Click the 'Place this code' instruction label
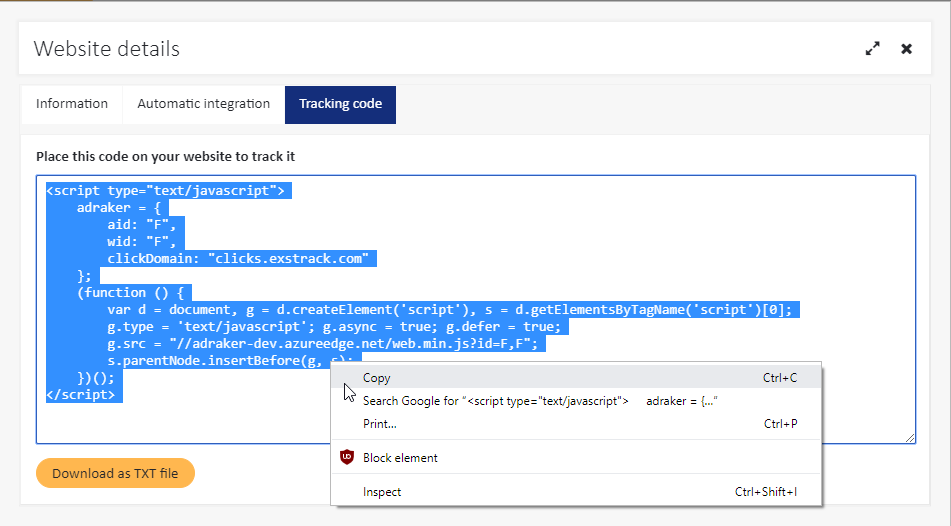The image size is (951, 526). point(166,157)
